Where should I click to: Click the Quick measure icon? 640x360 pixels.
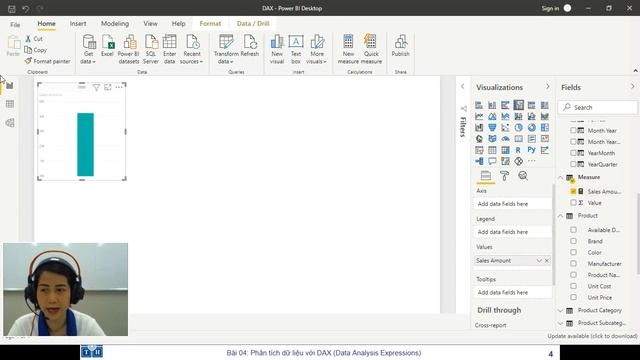tap(371, 49)
